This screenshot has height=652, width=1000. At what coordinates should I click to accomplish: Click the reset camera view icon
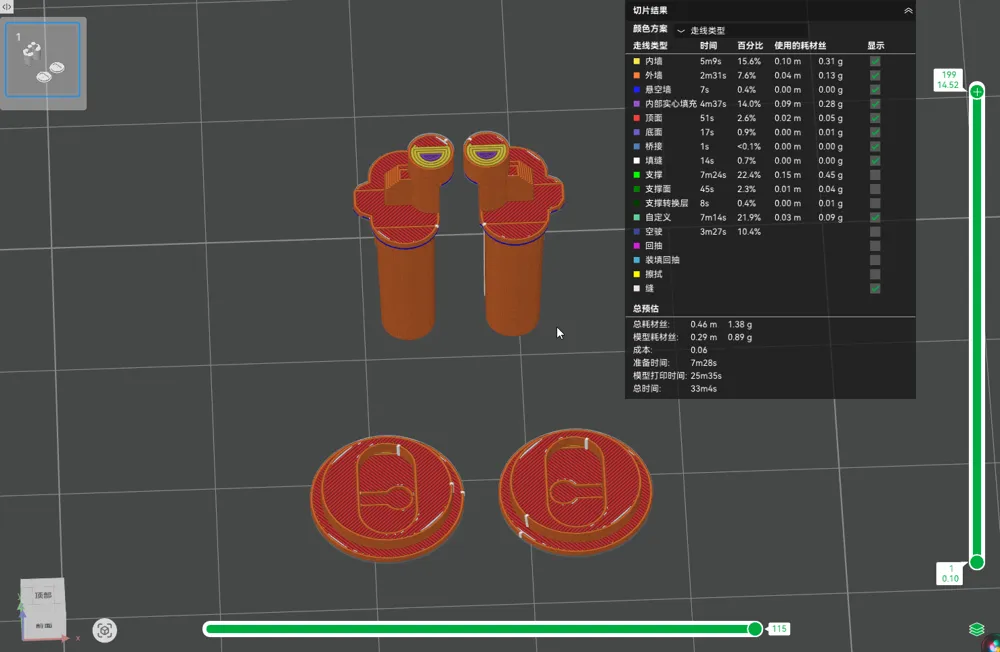tap(105, 630)
